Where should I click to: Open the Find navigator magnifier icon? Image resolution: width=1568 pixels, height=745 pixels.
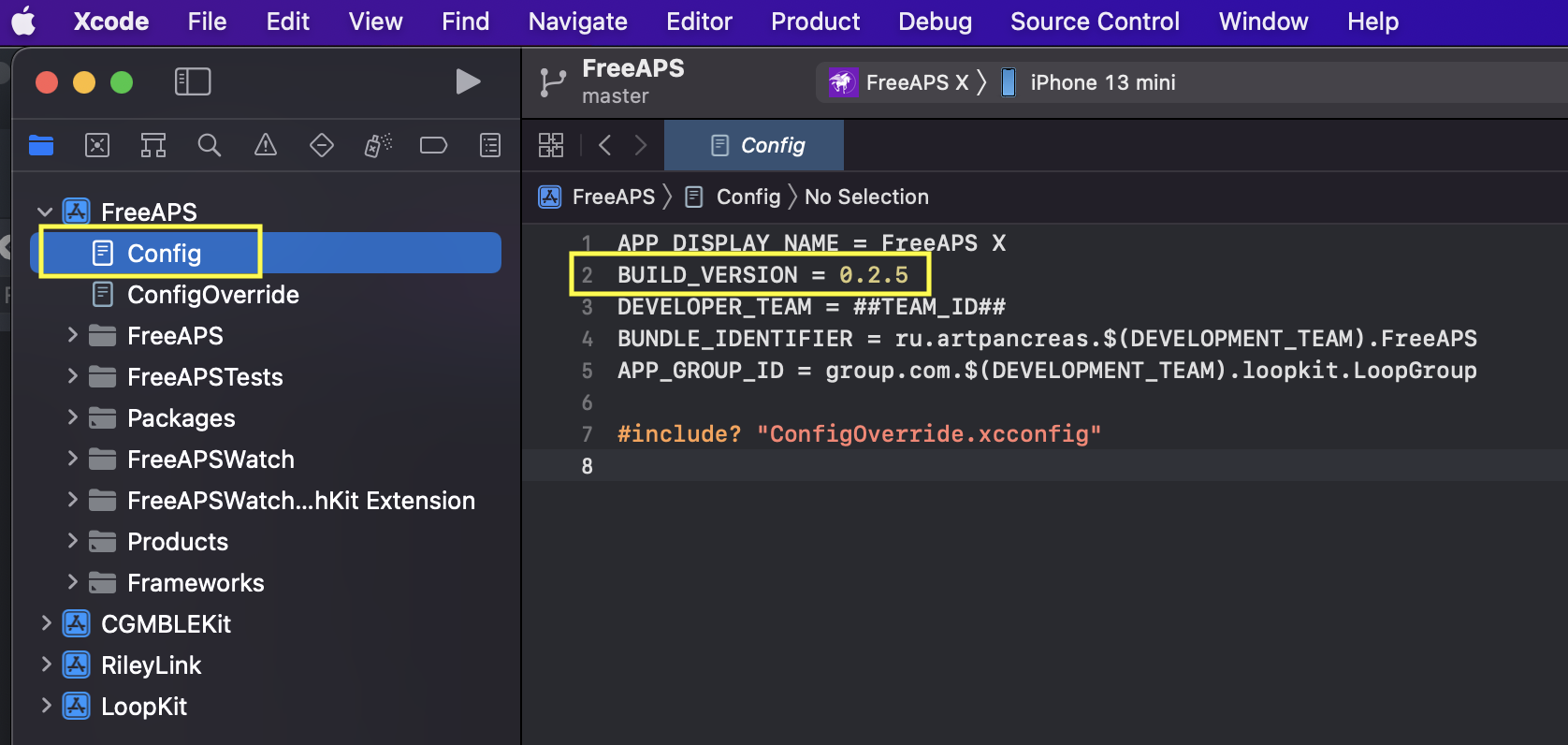point(210,145)
